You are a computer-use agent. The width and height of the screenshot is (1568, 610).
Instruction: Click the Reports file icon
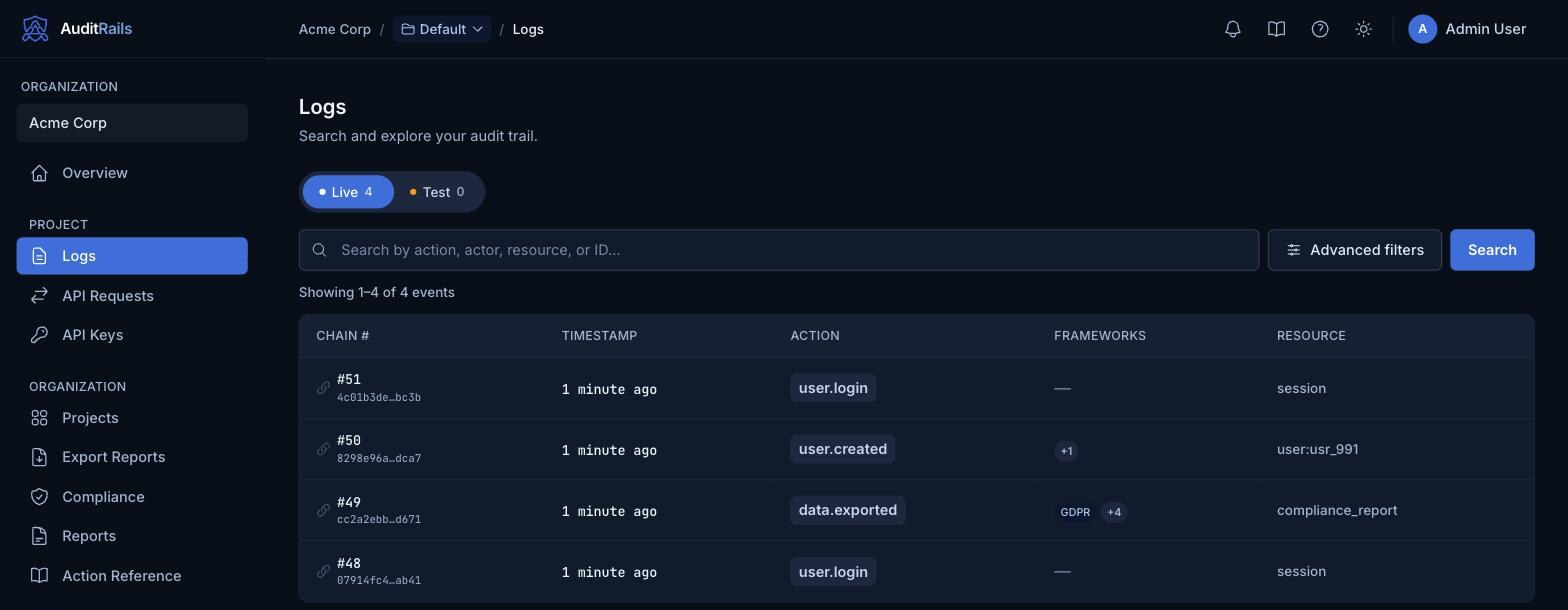(x=39, y=536)
